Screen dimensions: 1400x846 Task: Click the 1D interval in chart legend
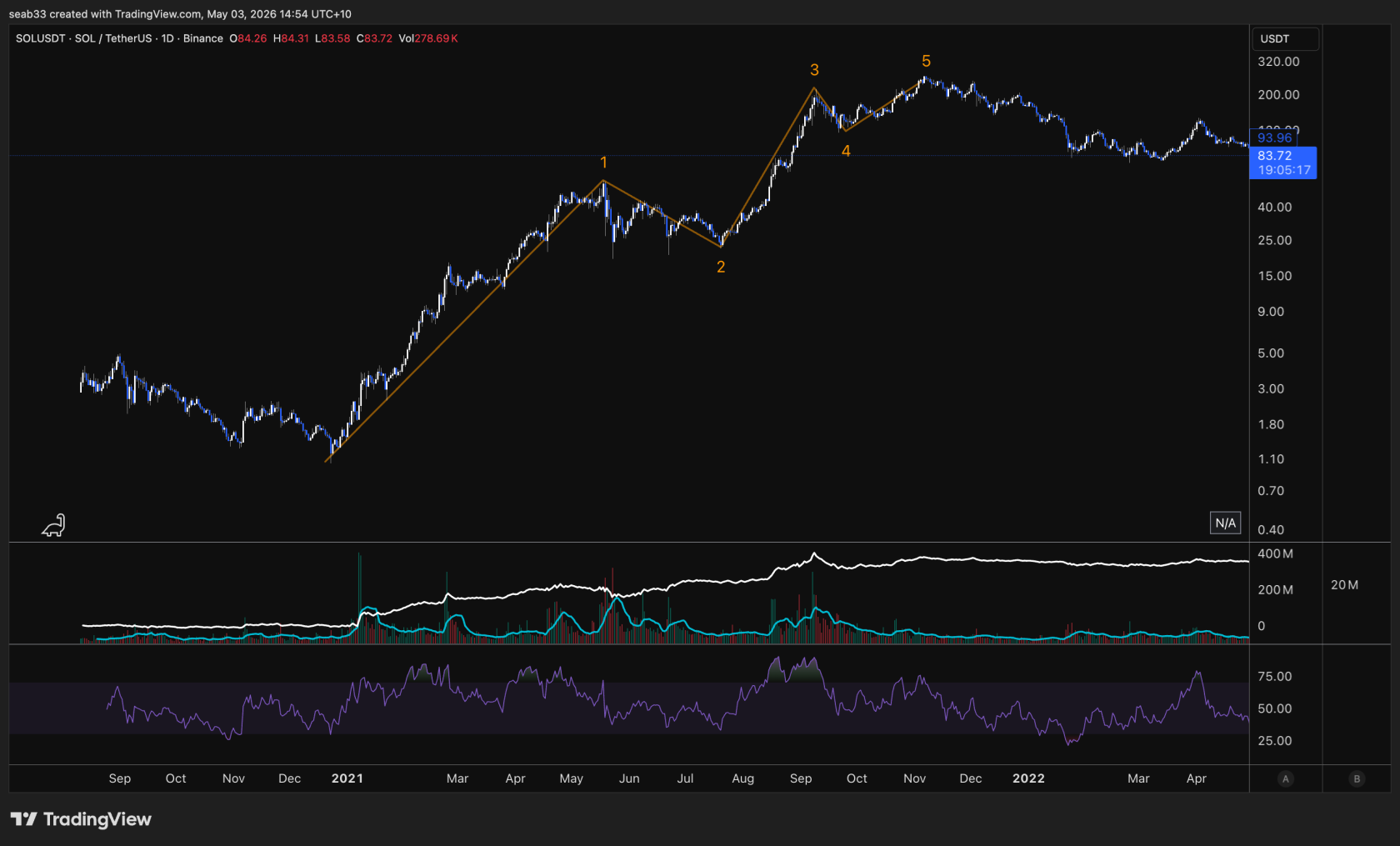[167, 38]
